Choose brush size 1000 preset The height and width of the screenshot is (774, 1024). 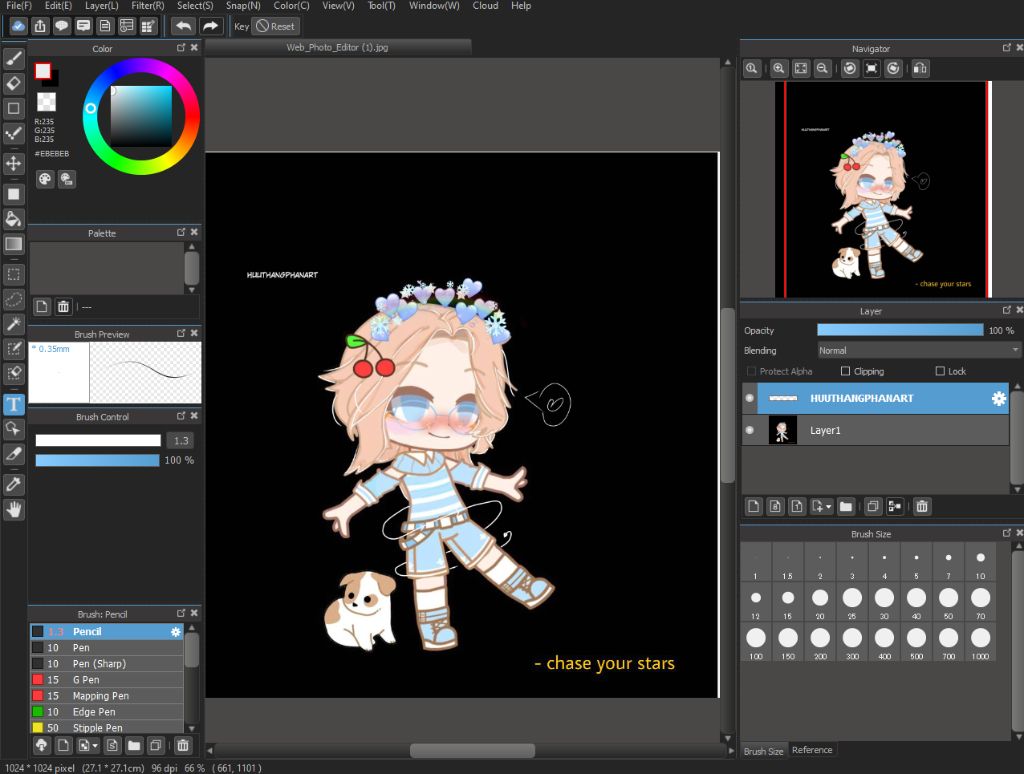(980, 643)
